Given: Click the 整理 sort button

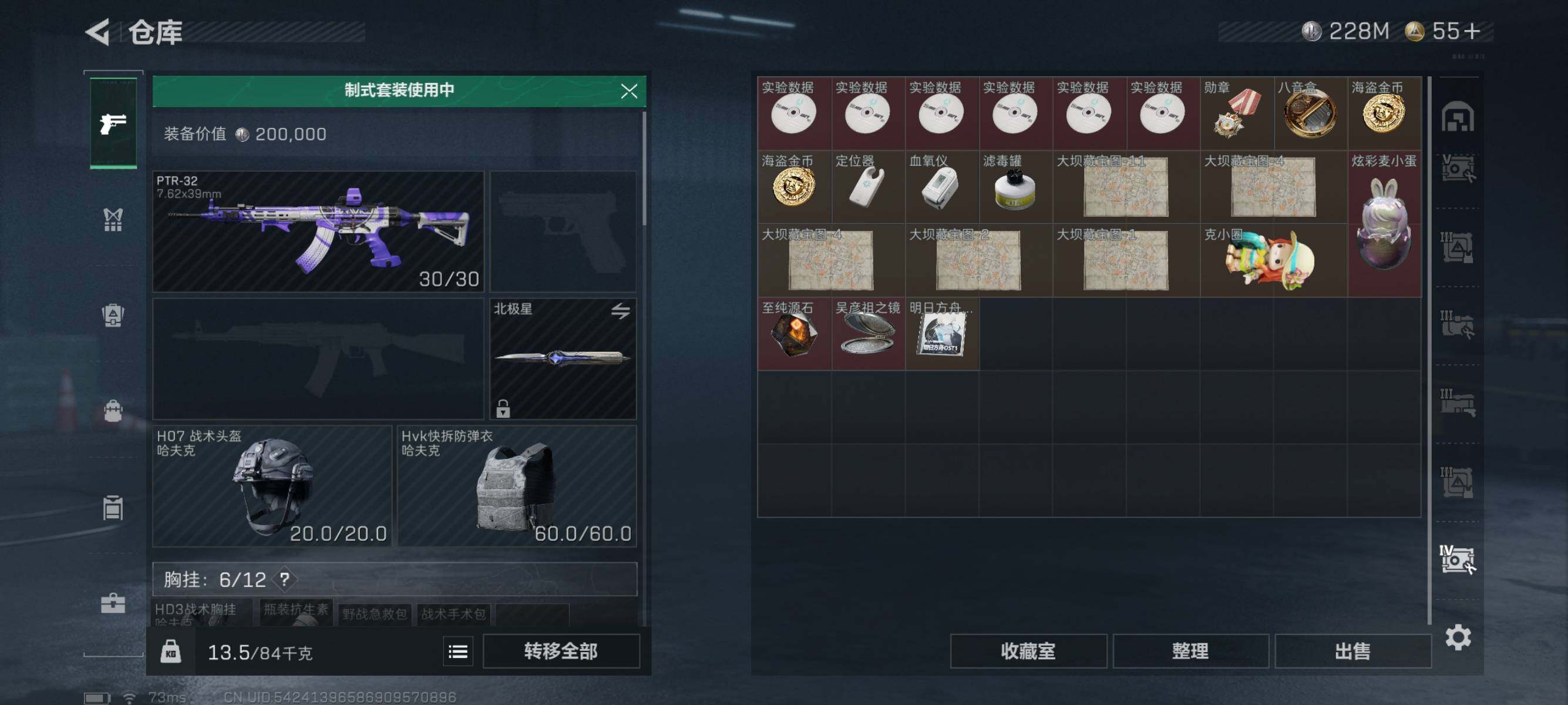Looking at the screenshot, I should coord(1190,651).
